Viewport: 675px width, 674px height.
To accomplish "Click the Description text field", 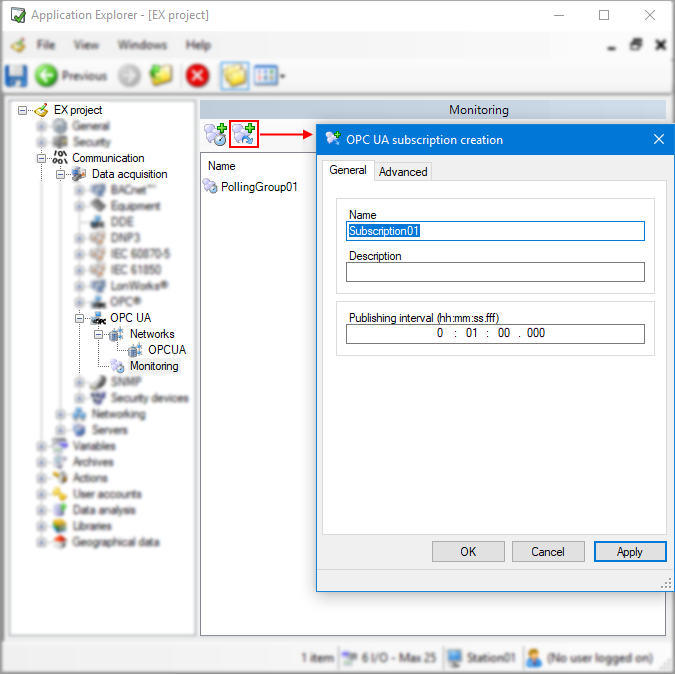I will click(x=495, y=272).
